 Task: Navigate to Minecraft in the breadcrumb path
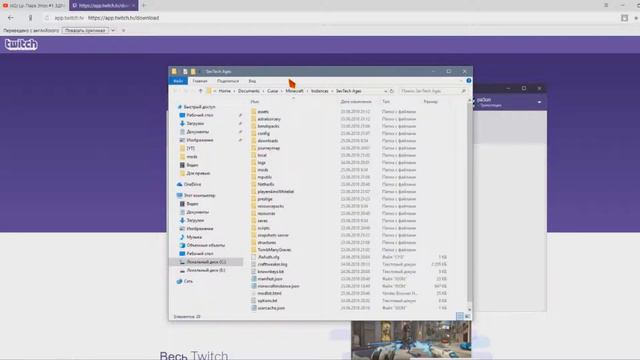click(x=294, y=91)
